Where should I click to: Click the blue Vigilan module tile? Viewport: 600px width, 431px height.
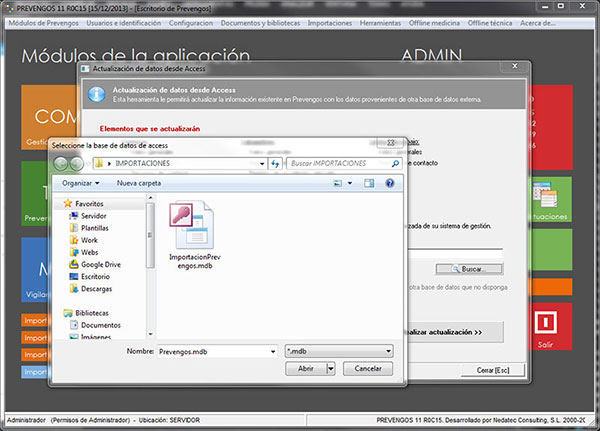(x=35, y=270)
